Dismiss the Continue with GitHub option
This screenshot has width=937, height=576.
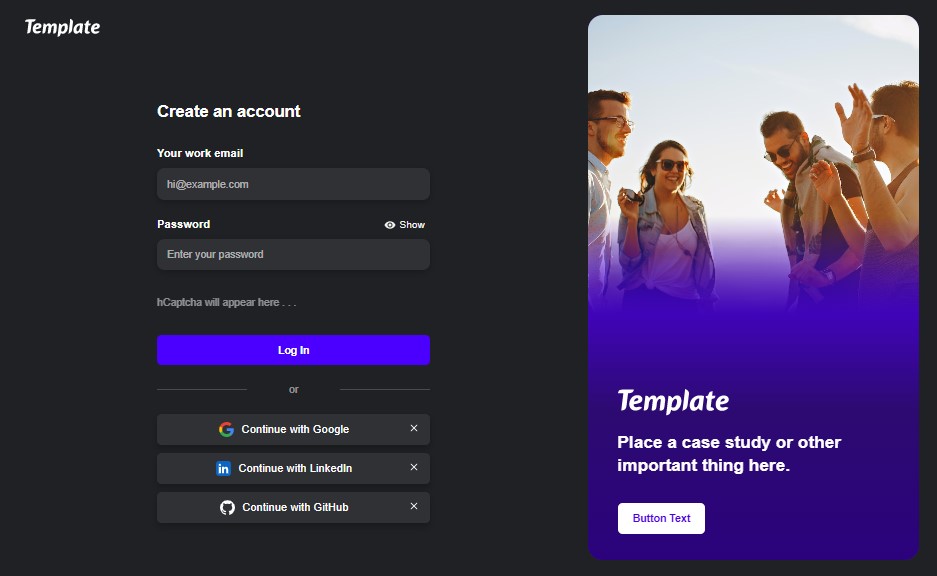coord(413,507)
